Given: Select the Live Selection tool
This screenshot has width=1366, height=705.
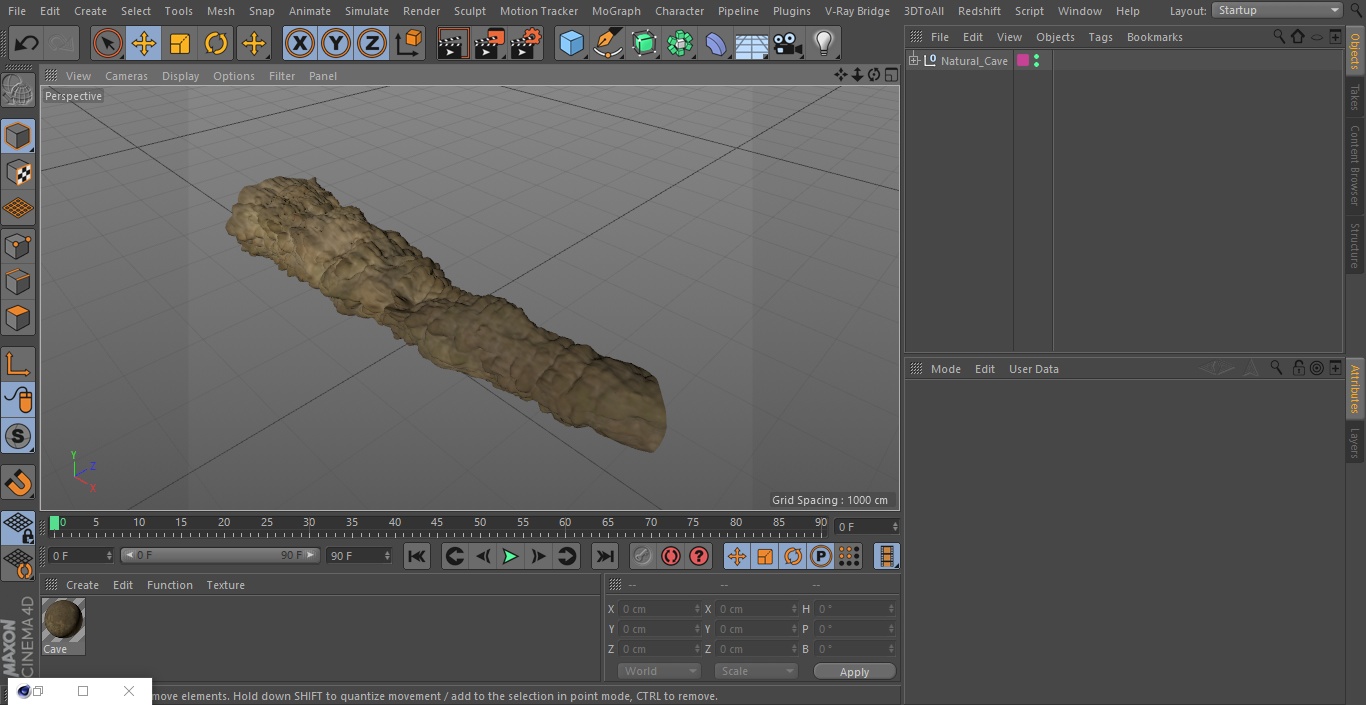Looking at the screenshot, I should click(108, 44).
